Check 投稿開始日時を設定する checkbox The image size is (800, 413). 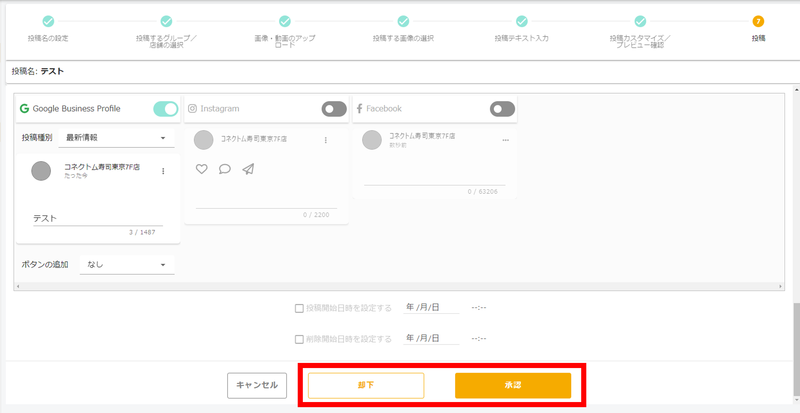tap(299, 308)
